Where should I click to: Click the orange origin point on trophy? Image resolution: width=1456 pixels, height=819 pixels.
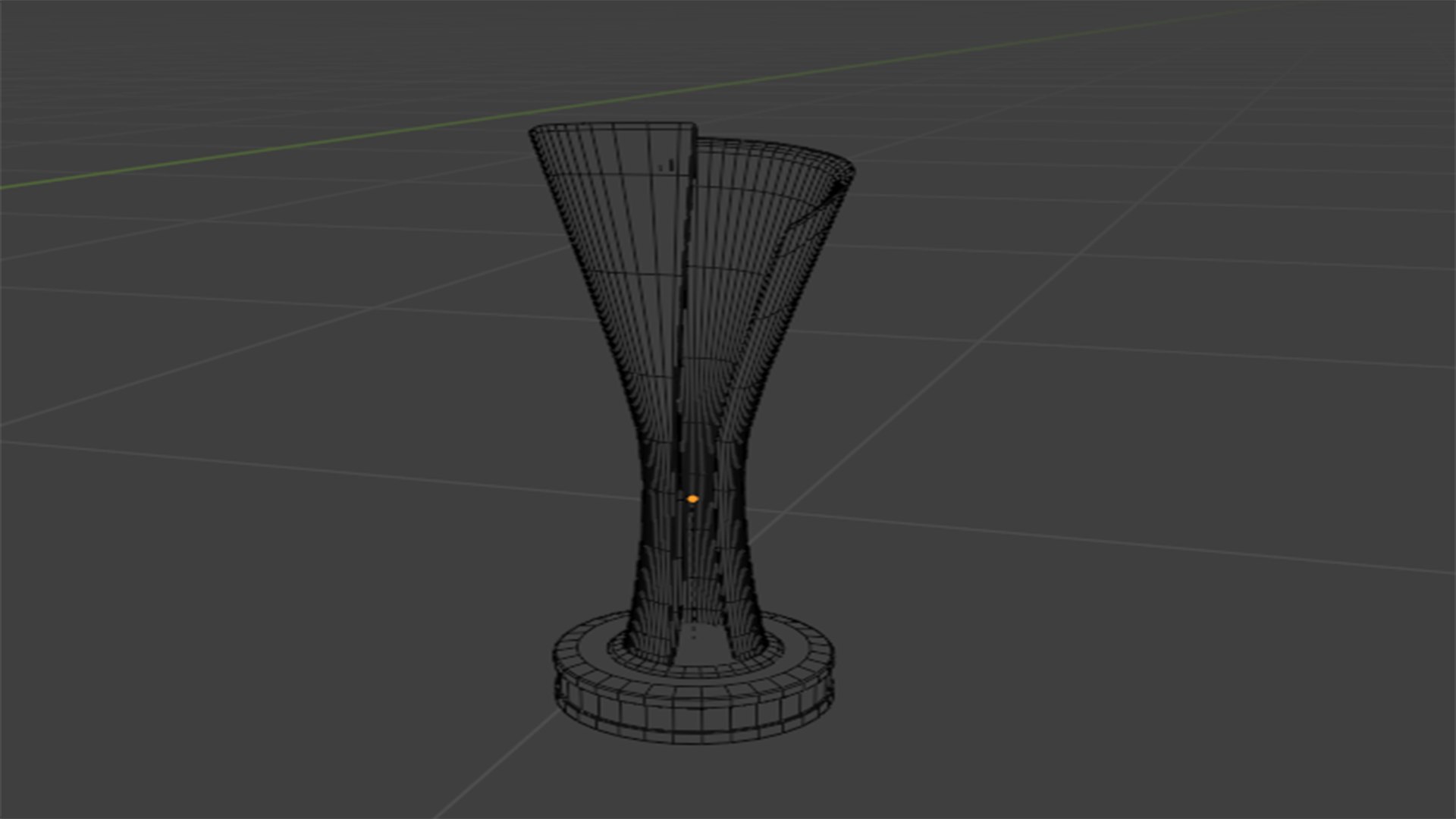[x=692, y=499]
